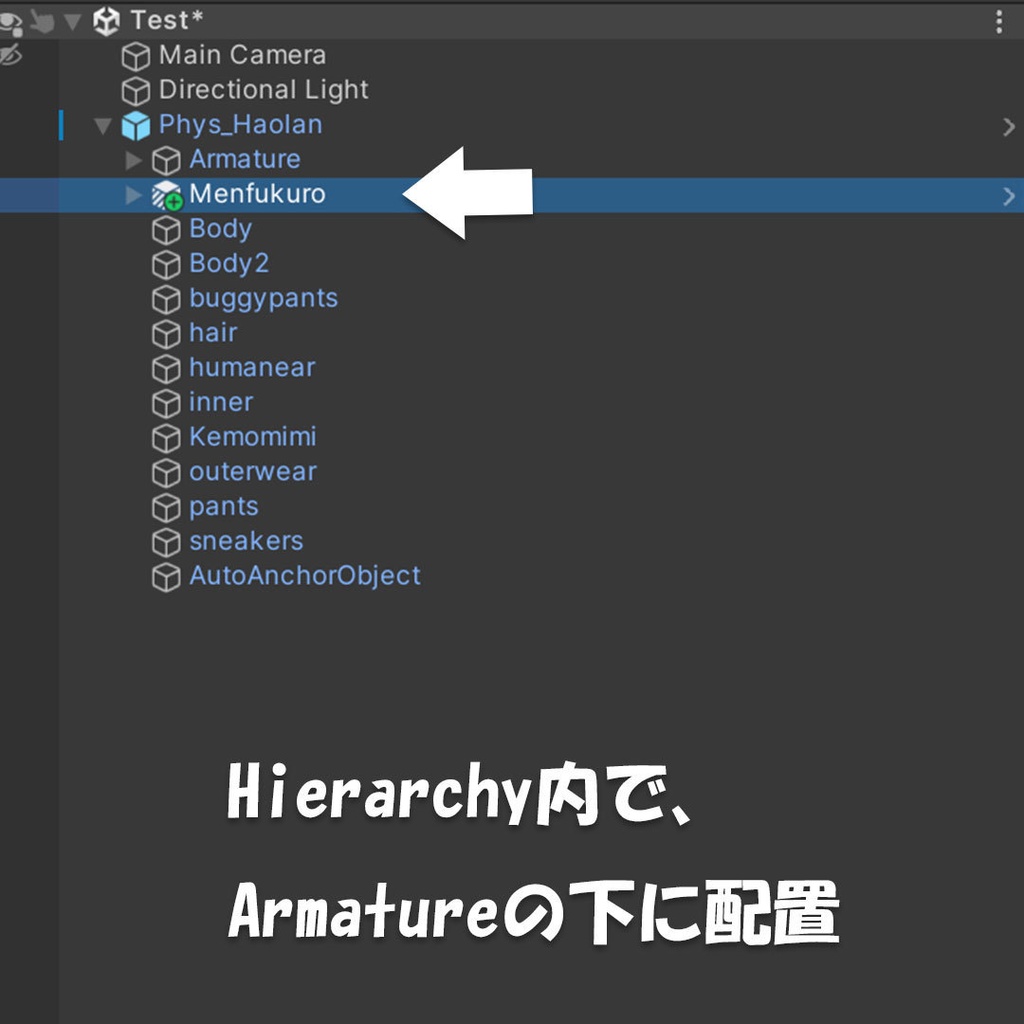Expand the Menfukuro tree item
Viewport: 1024px width, 1024px height.
[131, 194]
